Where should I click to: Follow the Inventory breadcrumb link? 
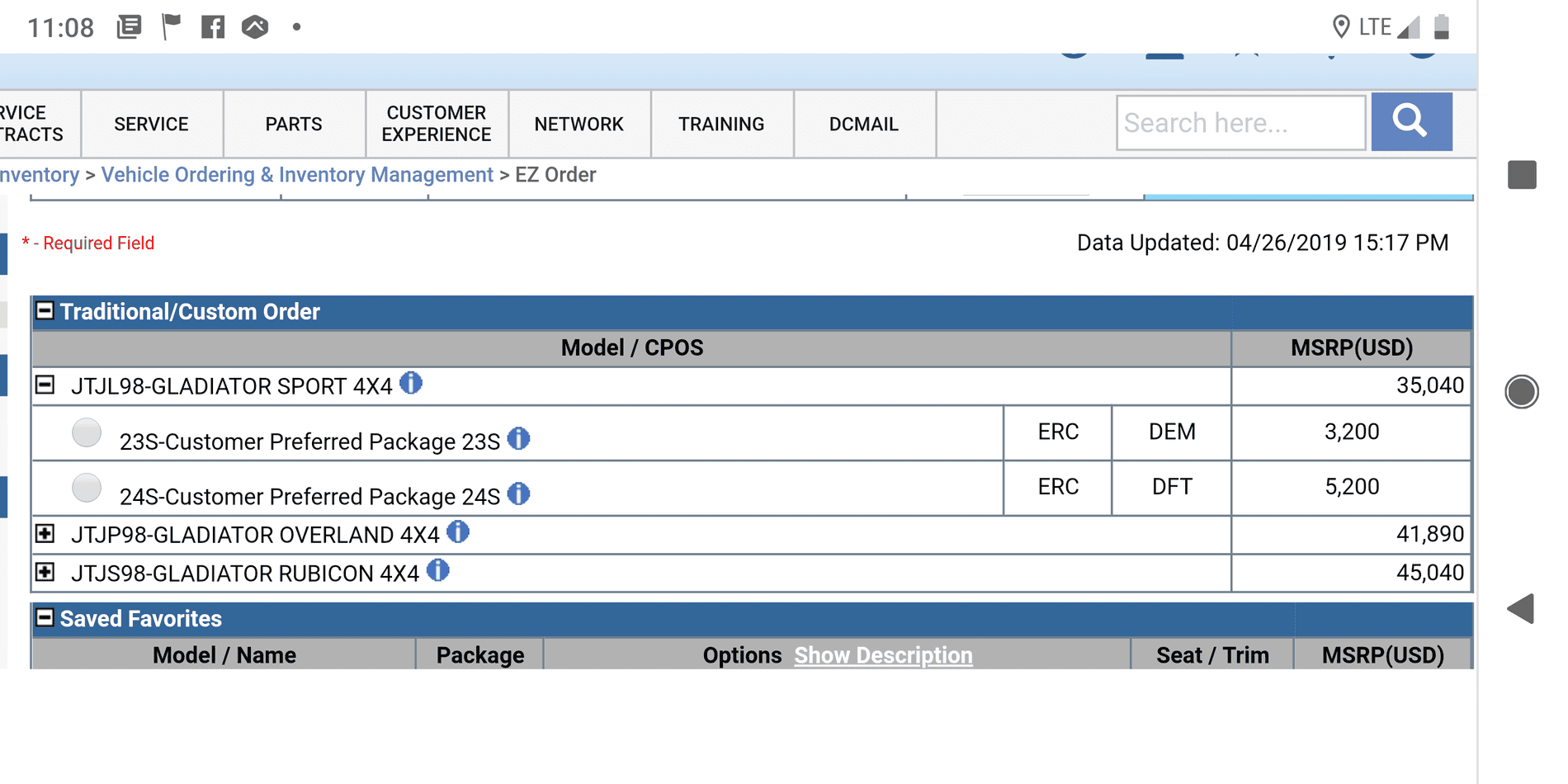(40, 175)
